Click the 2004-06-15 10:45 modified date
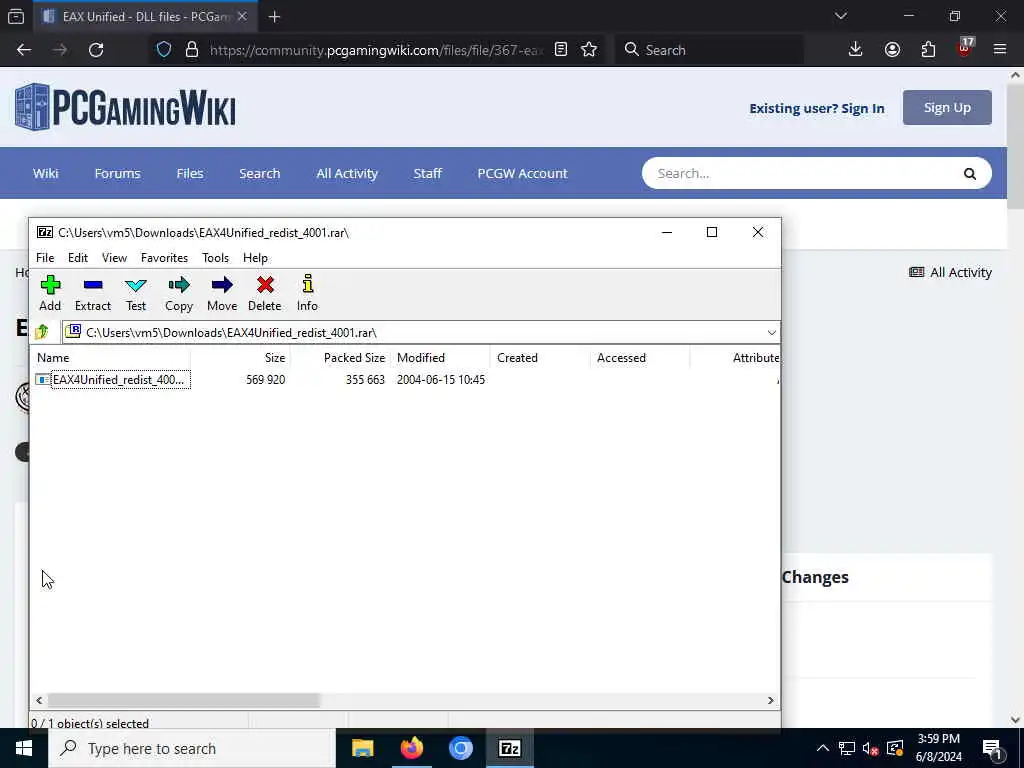Image resolution: width=1024 pixels, height=768 pixels. point(441,380)
